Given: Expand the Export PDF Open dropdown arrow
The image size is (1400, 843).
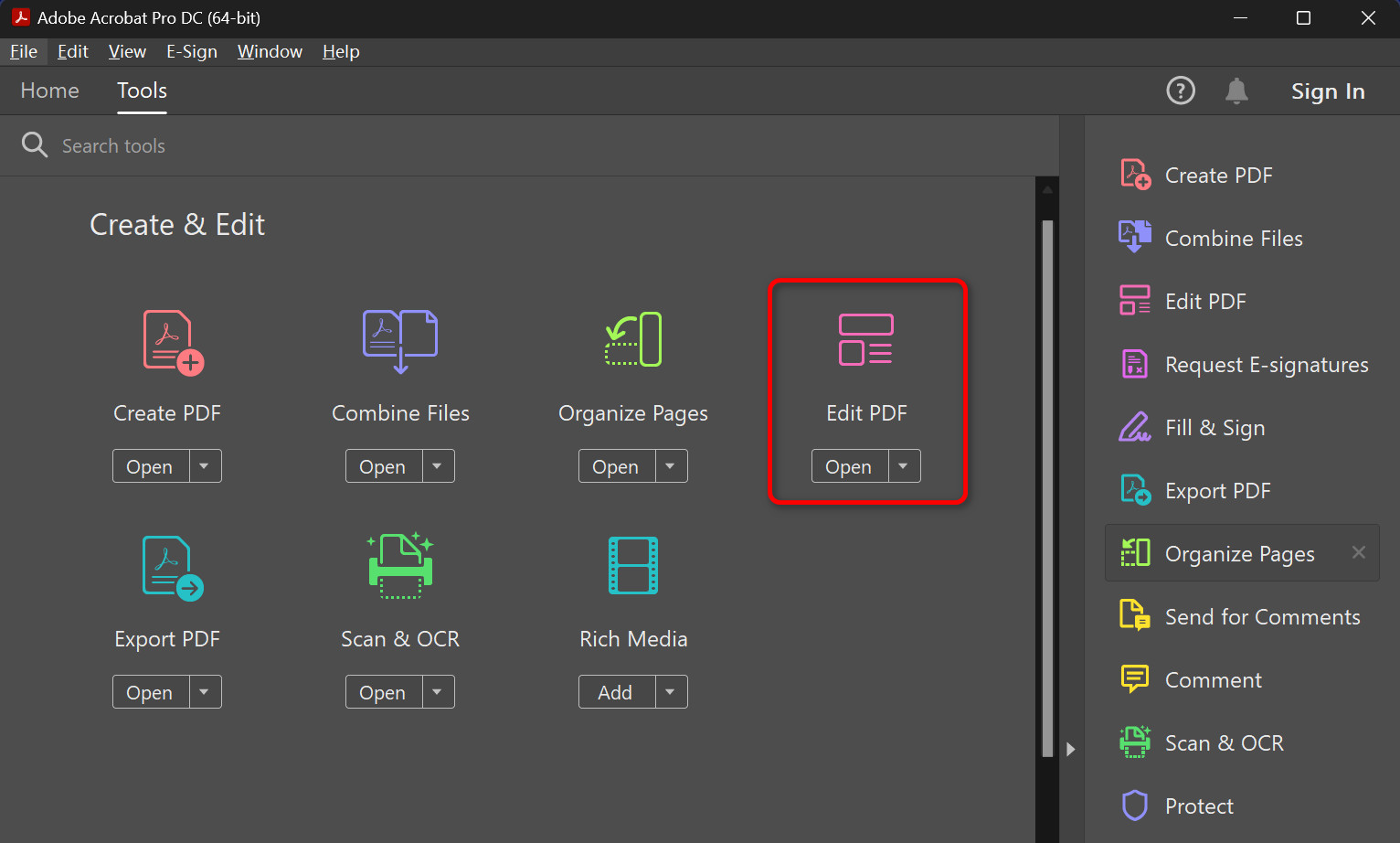Looking at the screenshot, I should (205, 692).
